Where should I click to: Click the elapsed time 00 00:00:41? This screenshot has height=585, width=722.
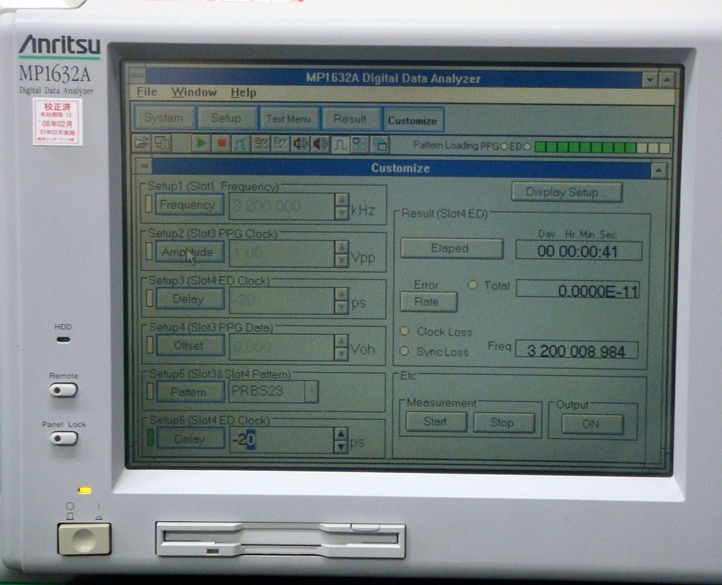[578, 251]
